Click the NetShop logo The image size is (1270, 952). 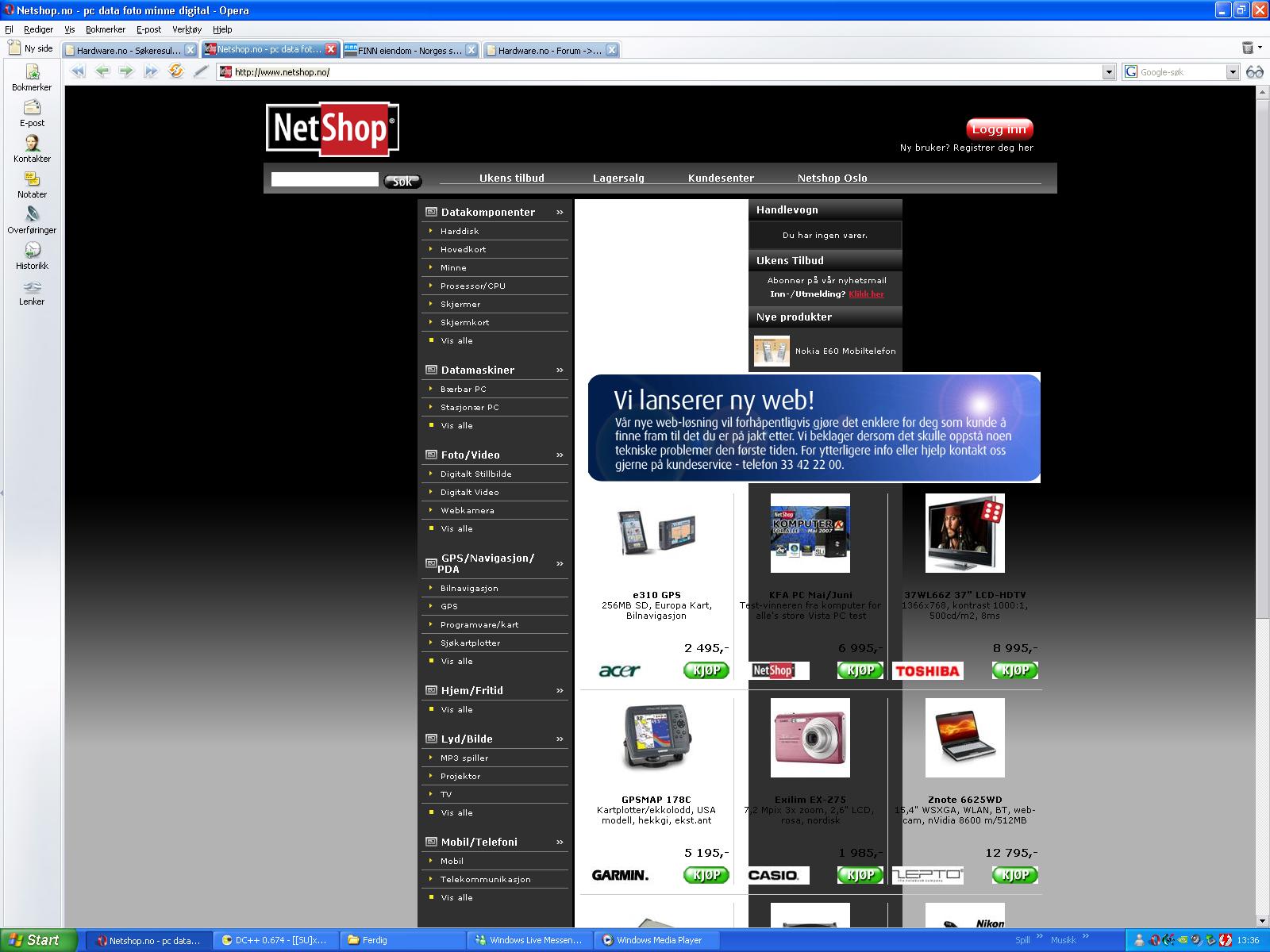click(x=333, y=129)
